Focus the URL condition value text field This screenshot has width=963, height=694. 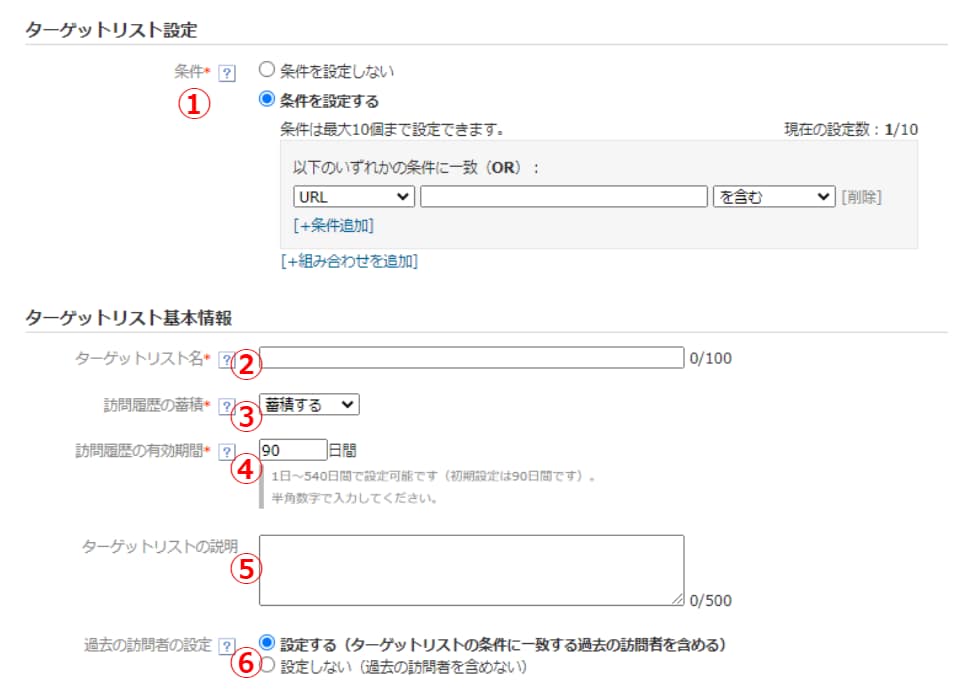563,197
